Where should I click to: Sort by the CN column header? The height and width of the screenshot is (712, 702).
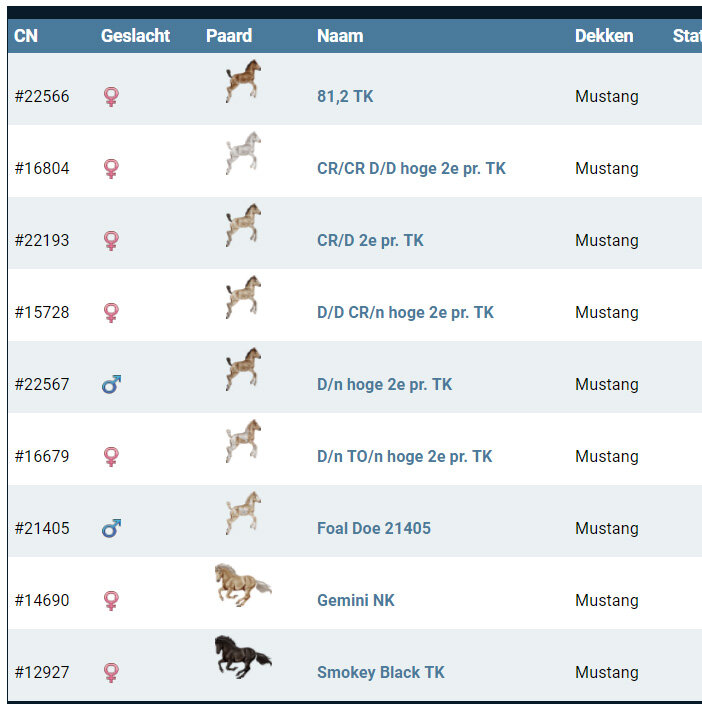coord(26,36)
